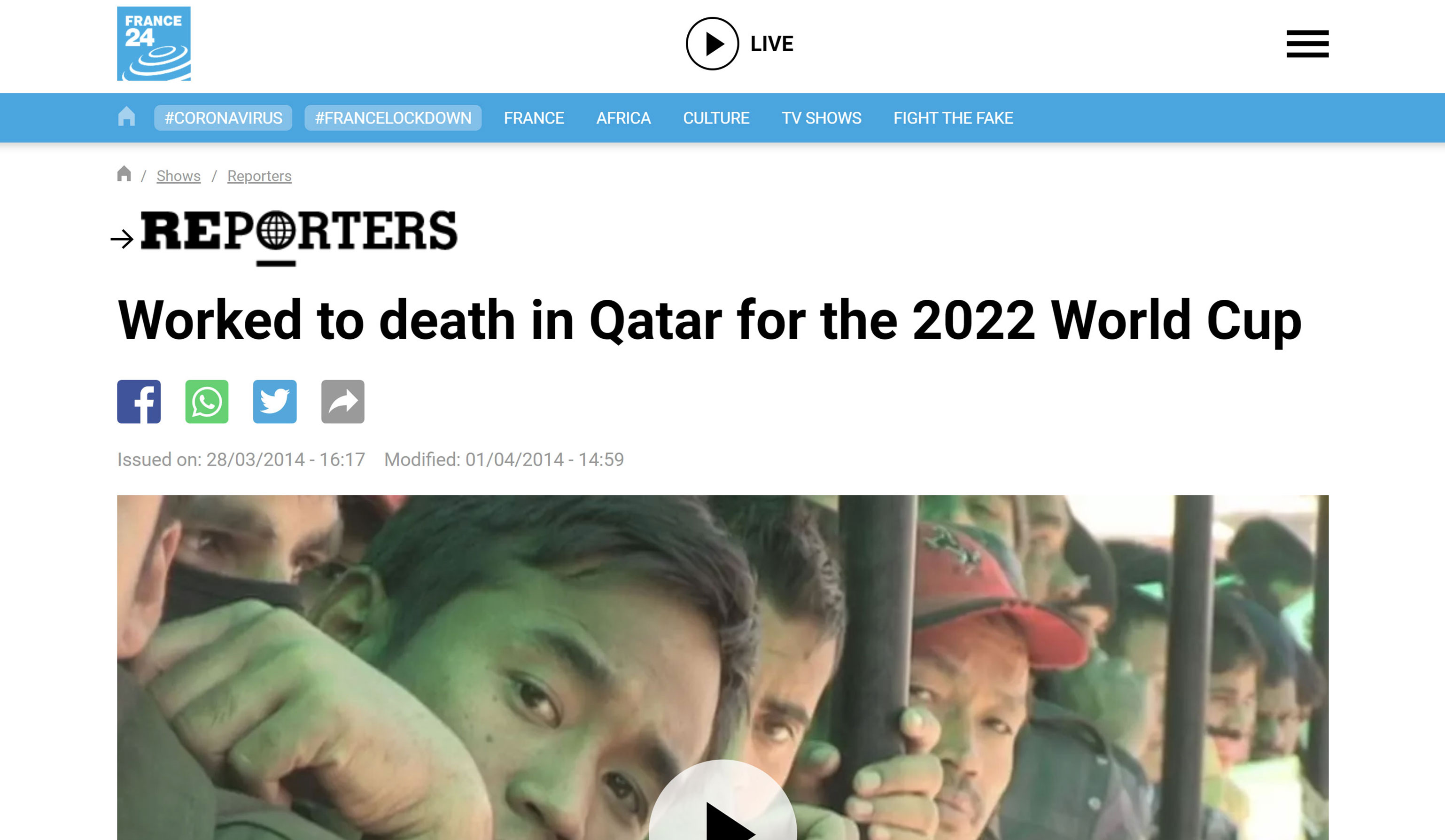Open the TV SHOWS section
This screenshot has width=1445, height=840.
point(821,118)
